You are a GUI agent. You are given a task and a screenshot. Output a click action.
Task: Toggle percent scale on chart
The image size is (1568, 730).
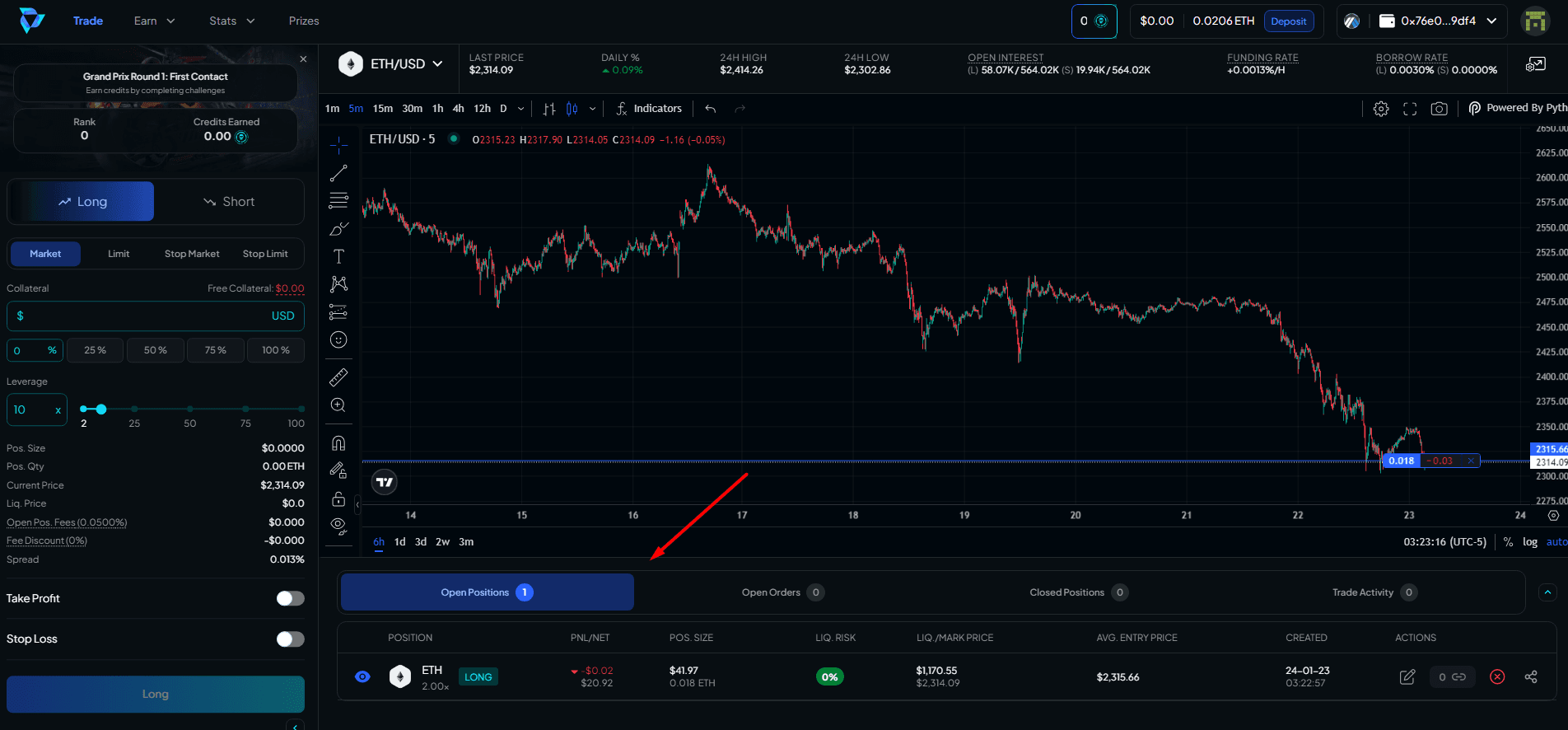click(1508, 542)
